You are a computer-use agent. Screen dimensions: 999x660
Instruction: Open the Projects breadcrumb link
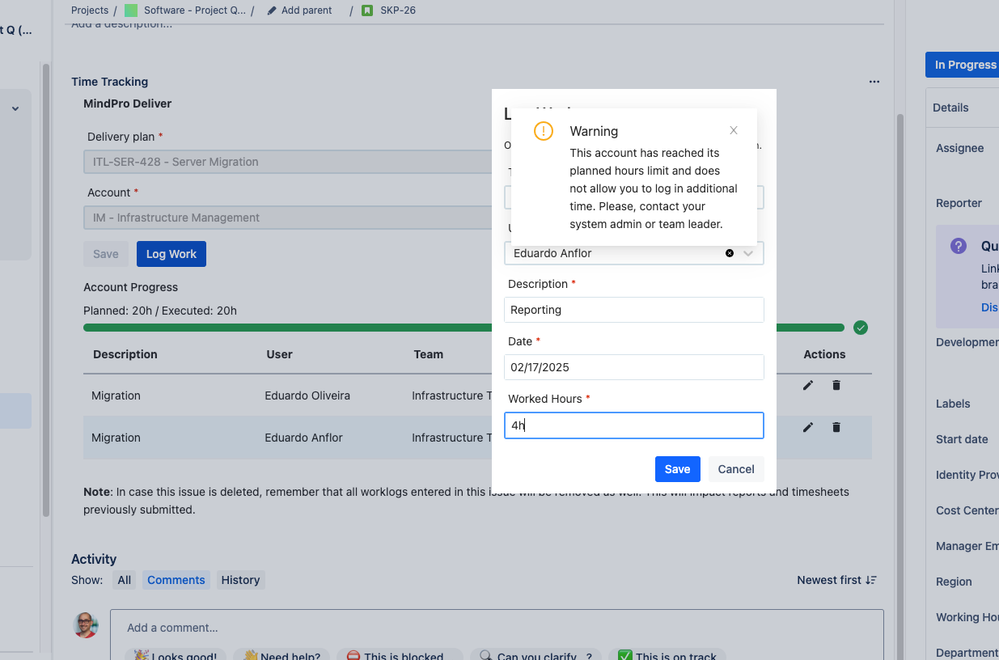90,10
